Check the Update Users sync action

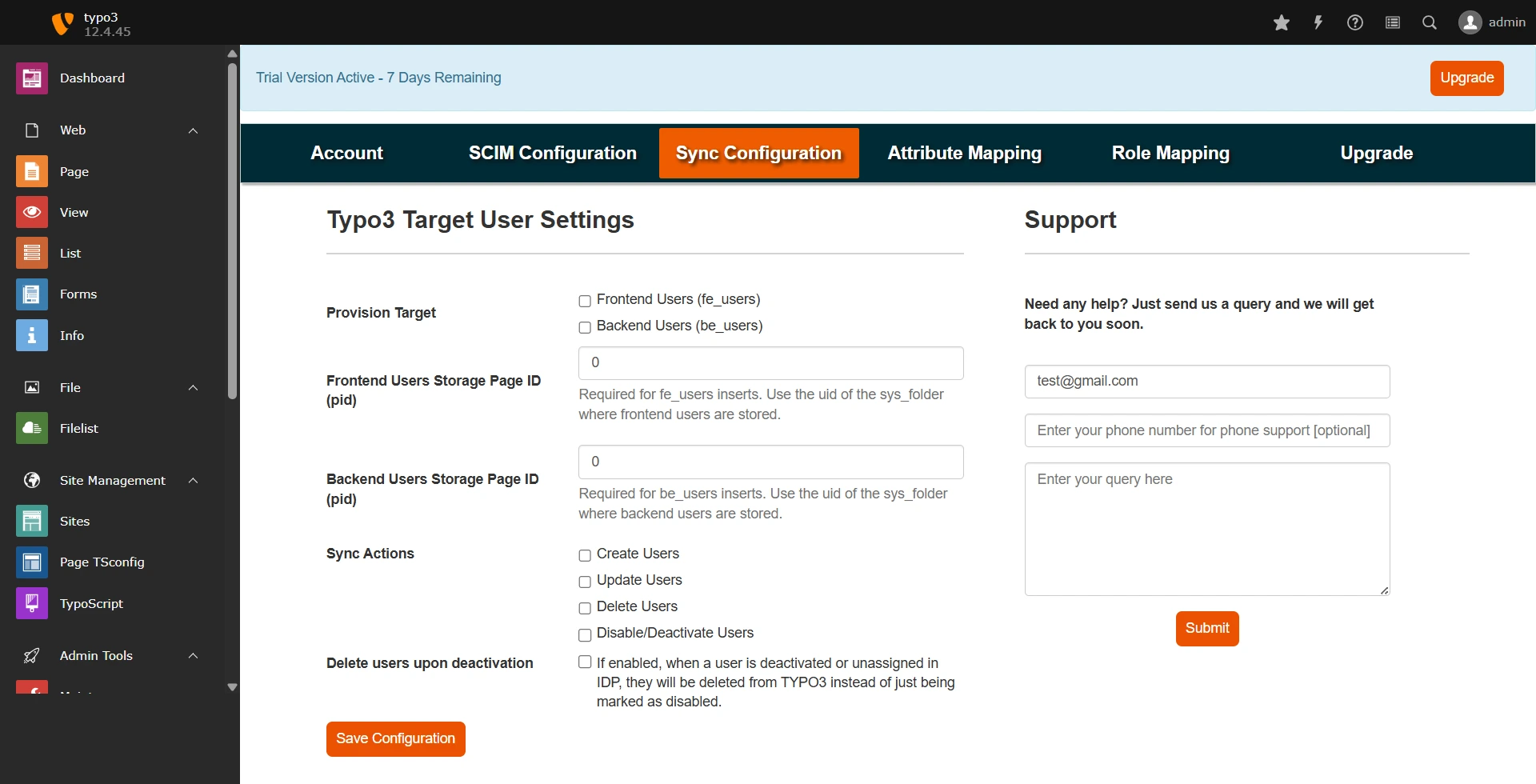[585, 582]
